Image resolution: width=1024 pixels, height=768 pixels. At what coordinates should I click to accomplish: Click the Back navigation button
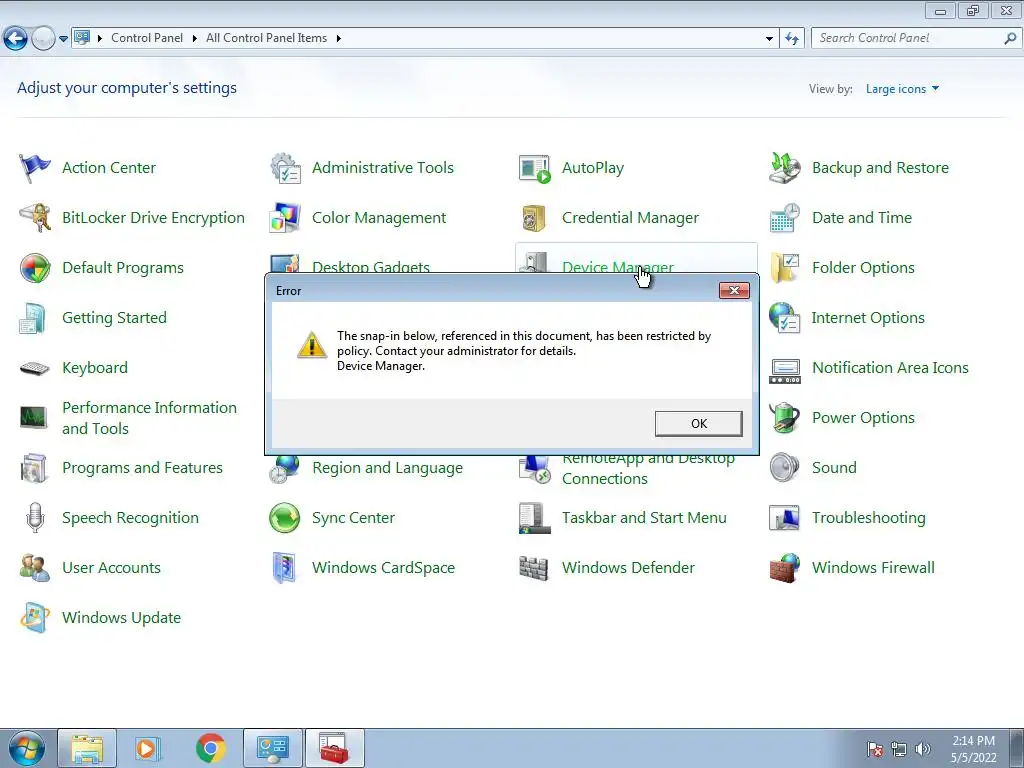tap(16, 39)
